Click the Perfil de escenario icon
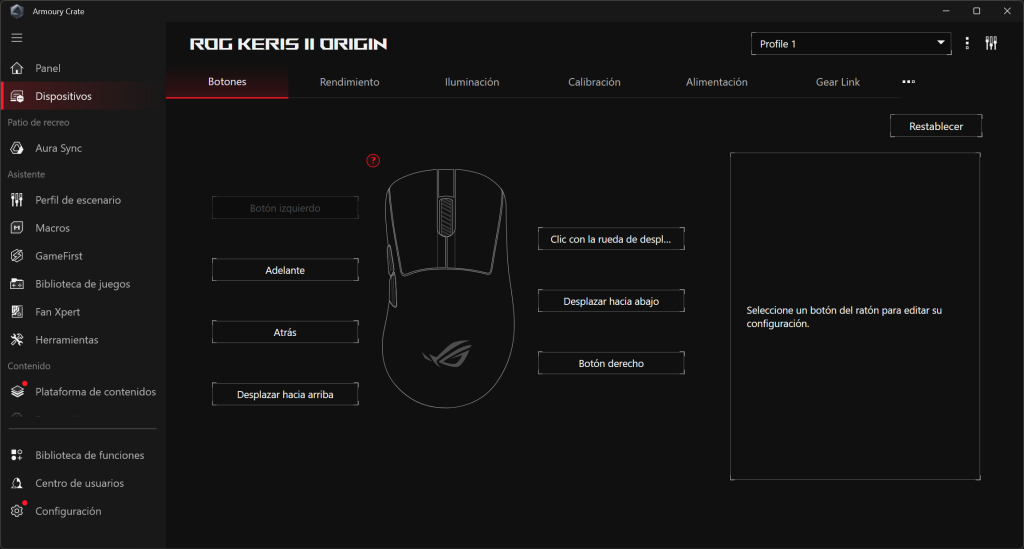 [x=17, y=200]
